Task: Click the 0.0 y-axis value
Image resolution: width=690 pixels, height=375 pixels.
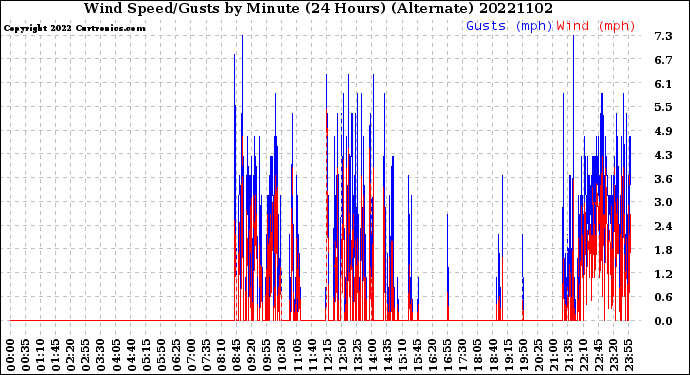Action: [x=664, y=321]
